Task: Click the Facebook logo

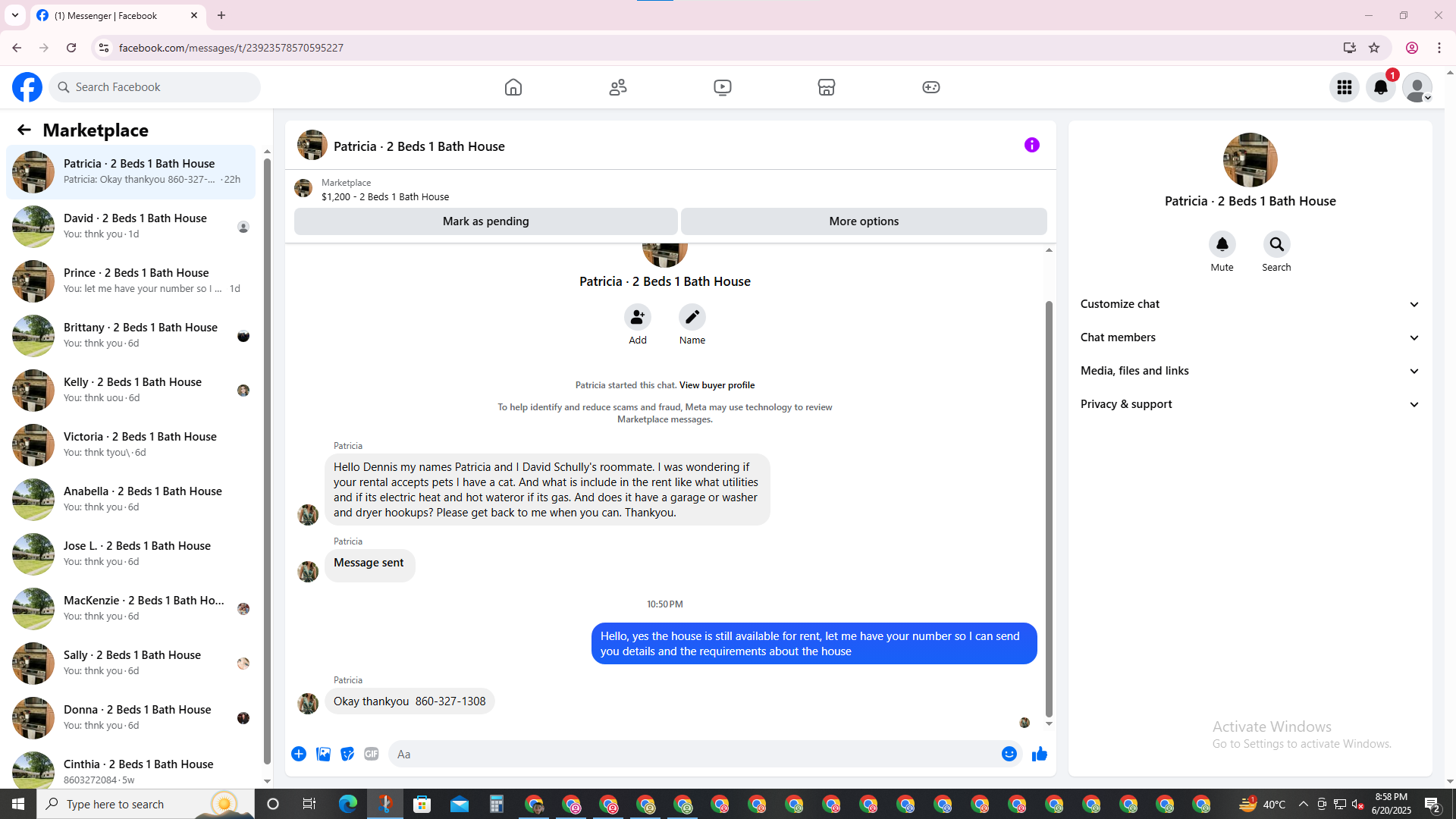Action: click(27, 87)
